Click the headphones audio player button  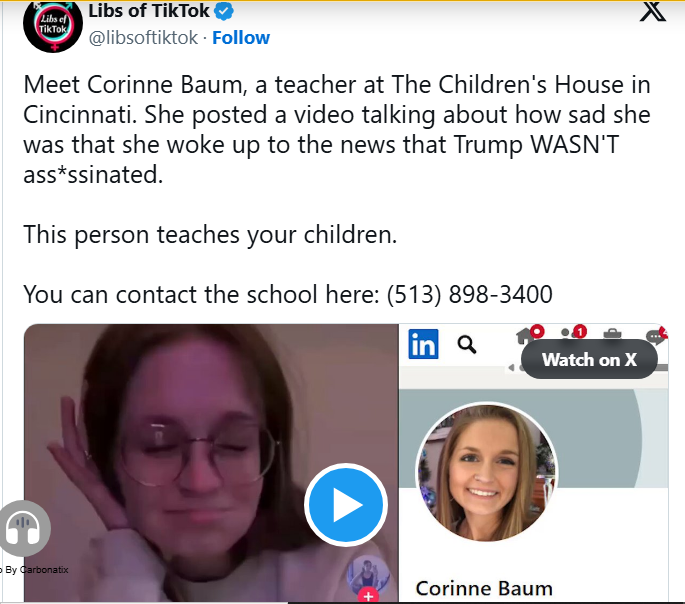pyautogui.click(x=24, y=528)
